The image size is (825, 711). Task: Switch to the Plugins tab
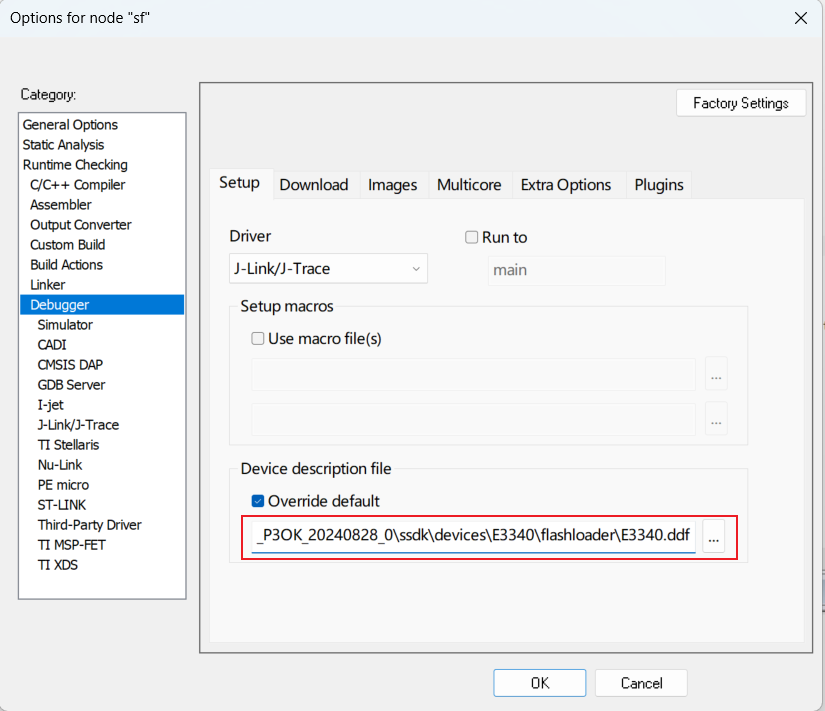[658, 184]
